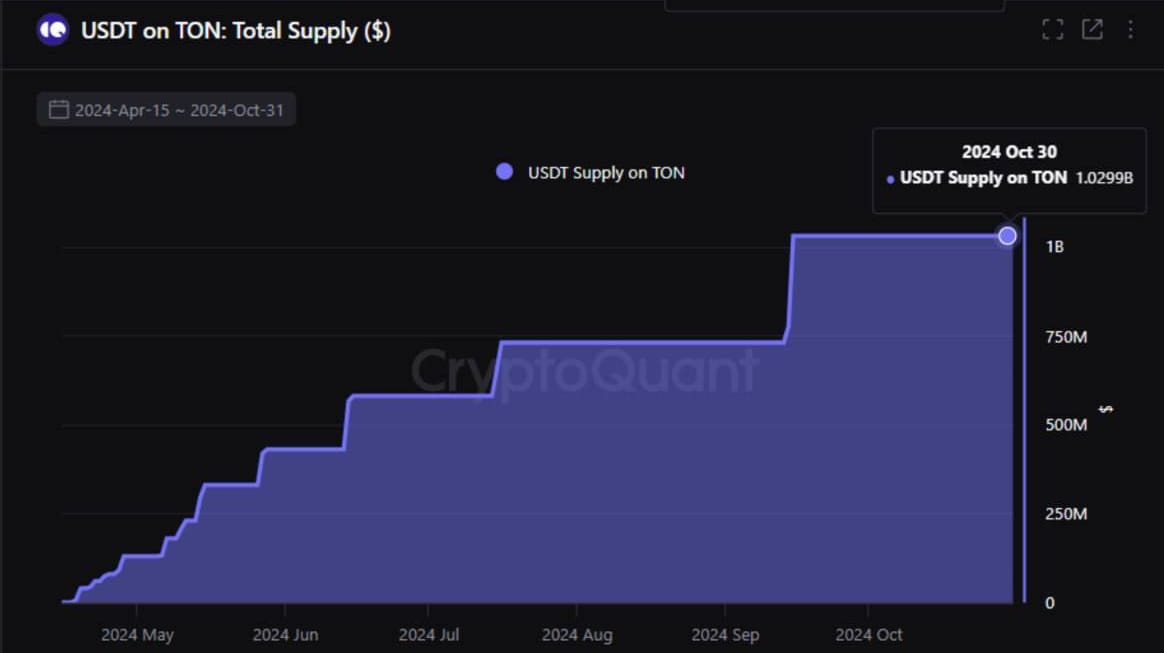Image resolution: width=1164 pixels, height=653 pixels.
Task: Select the highlighted Oct 30 data point
Action: (1007, 236)
